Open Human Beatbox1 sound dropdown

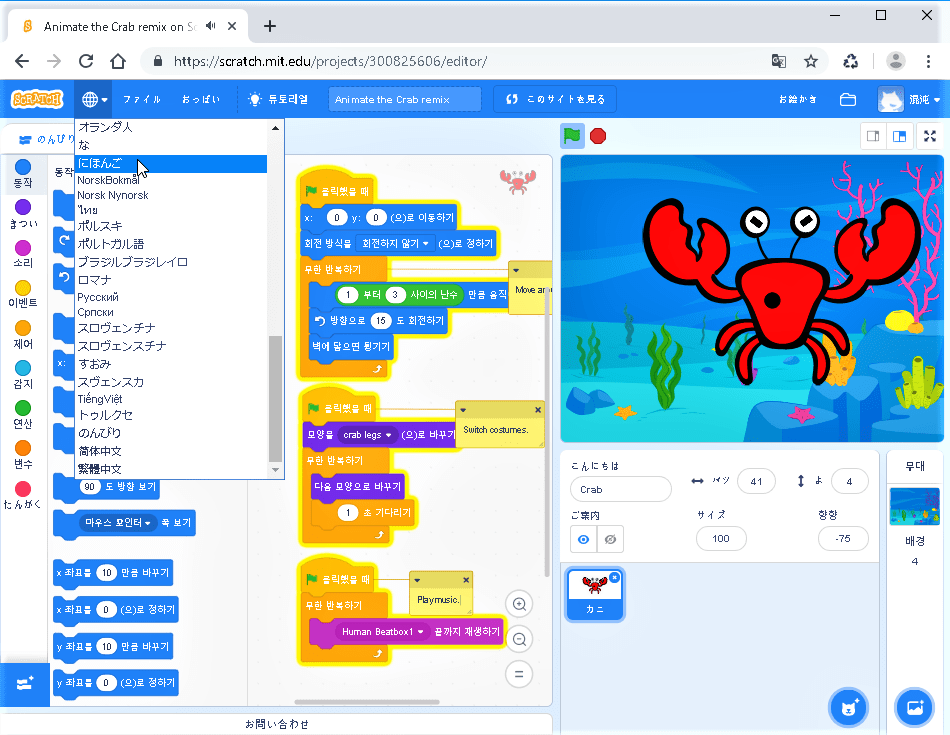click(x=382, y=632)
